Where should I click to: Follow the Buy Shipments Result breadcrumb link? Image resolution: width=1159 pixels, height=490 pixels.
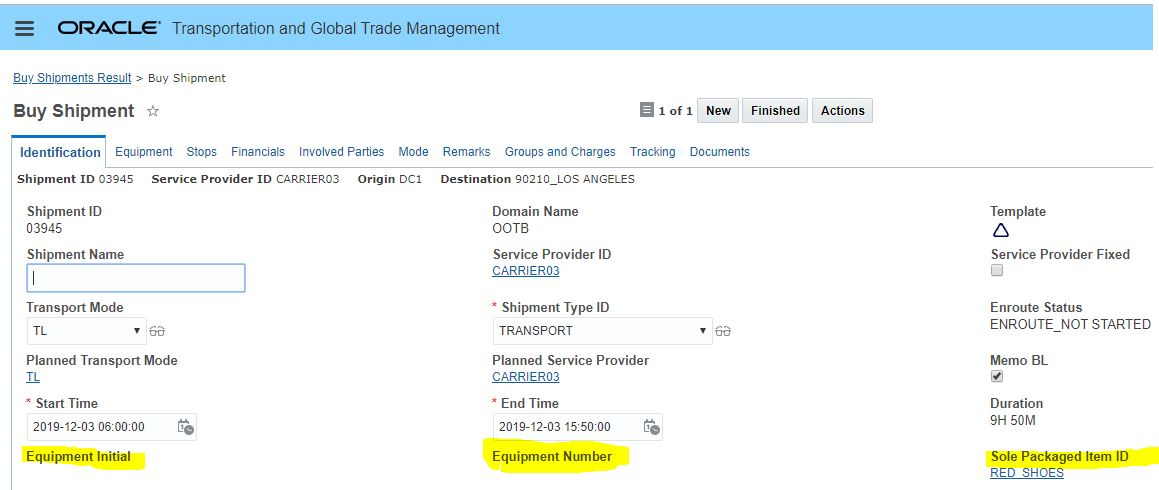[x=72, y=78]
